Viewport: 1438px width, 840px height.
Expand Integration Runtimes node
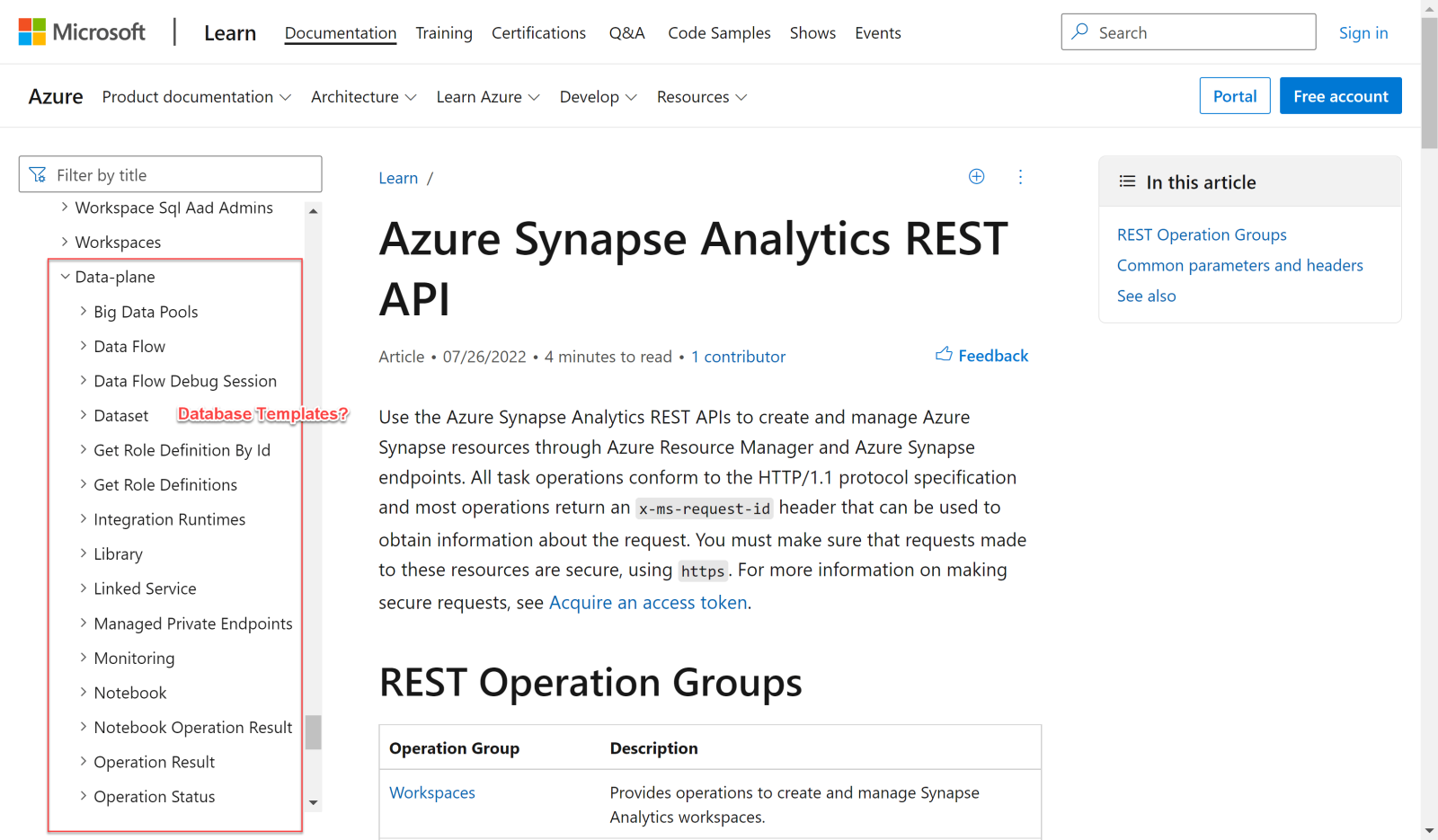coord(83,519)
